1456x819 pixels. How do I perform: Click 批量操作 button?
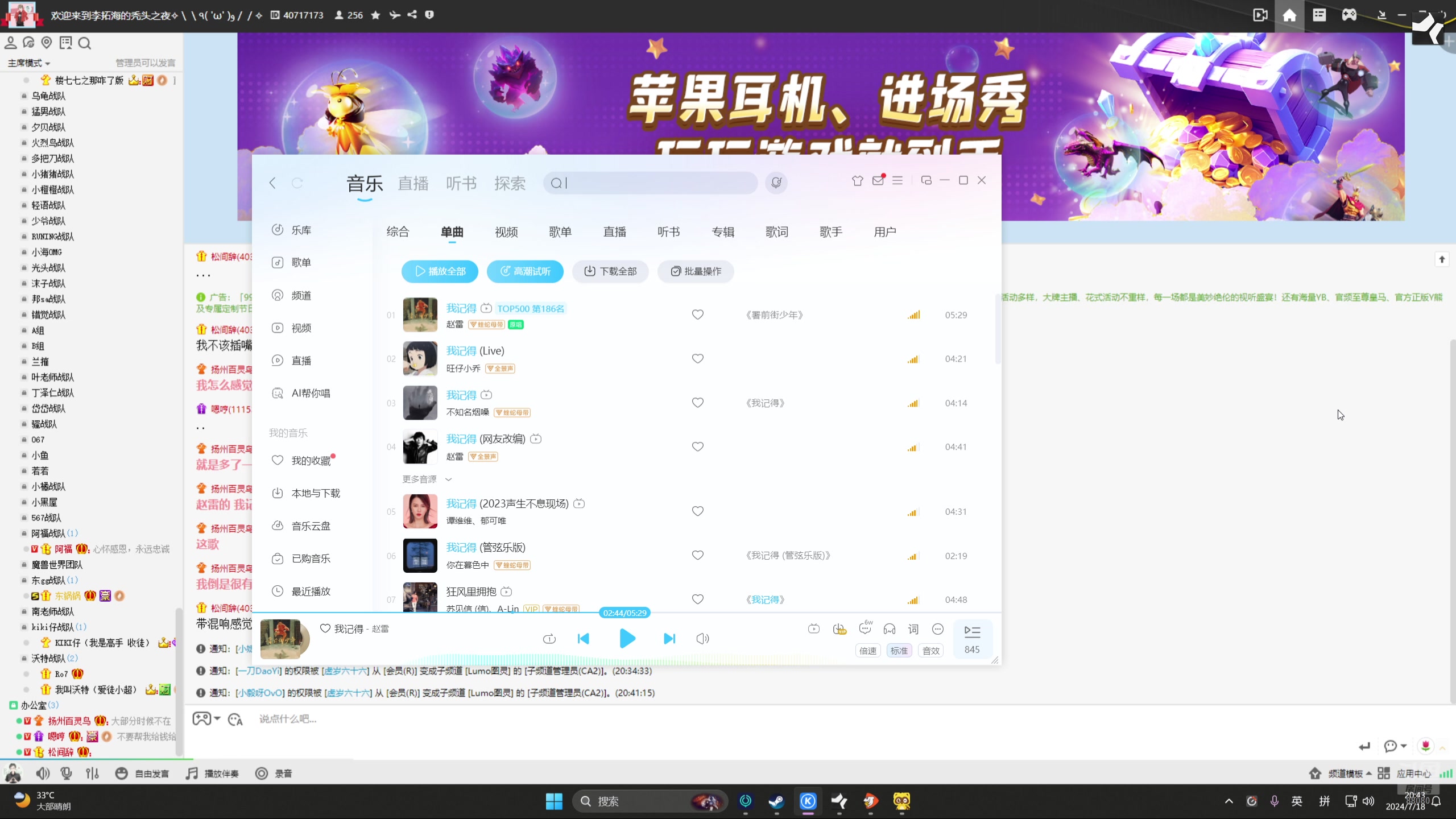(696, 271)
